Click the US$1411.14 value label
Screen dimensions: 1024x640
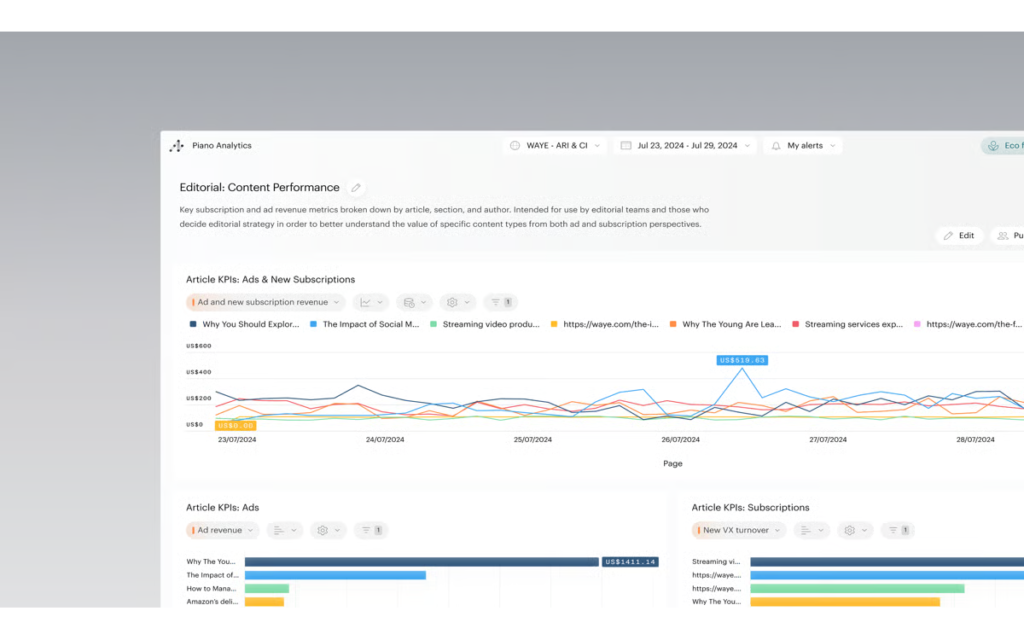click(x=630, y=562)
